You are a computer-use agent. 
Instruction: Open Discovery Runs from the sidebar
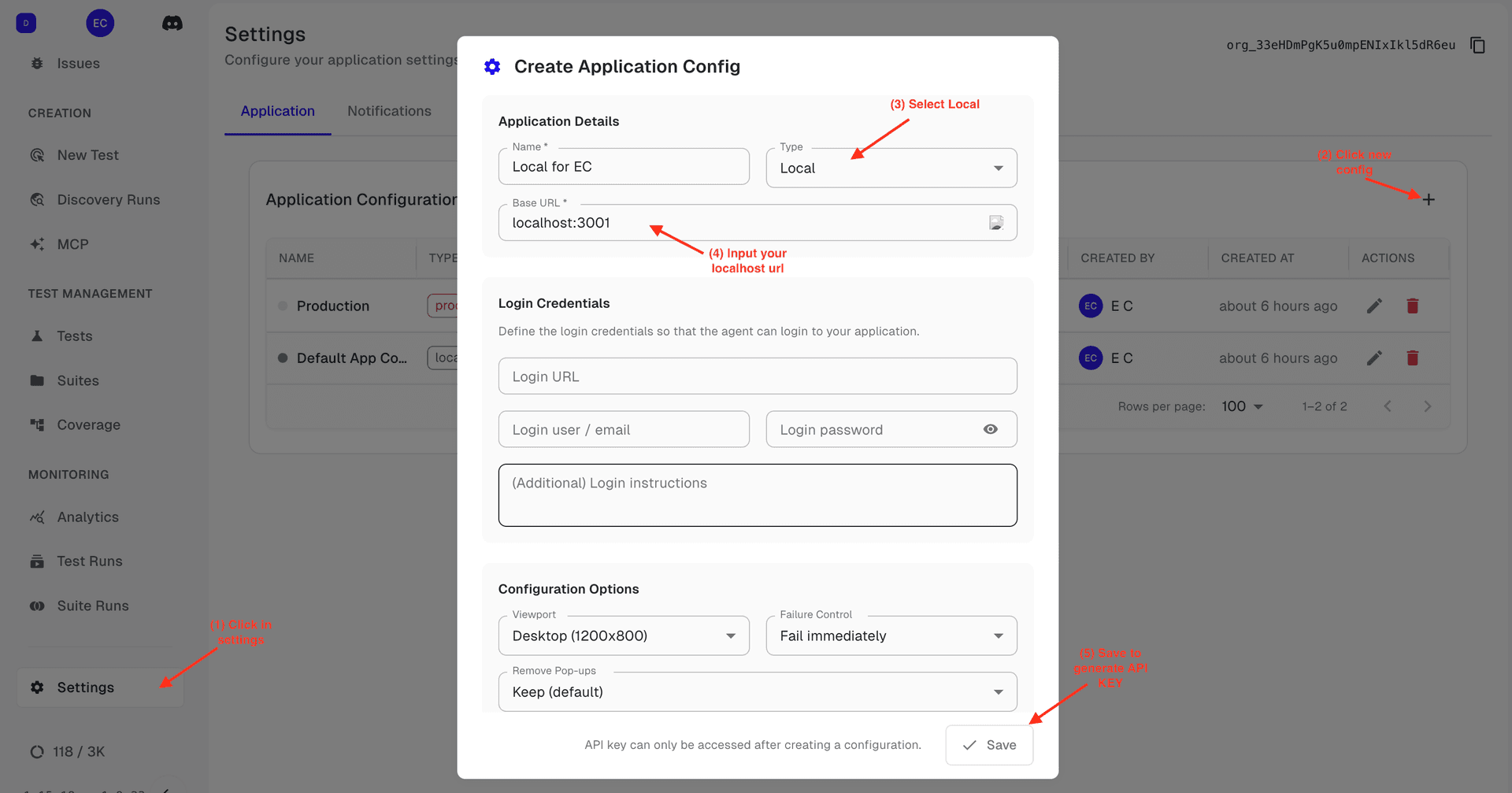click(108, 200)
